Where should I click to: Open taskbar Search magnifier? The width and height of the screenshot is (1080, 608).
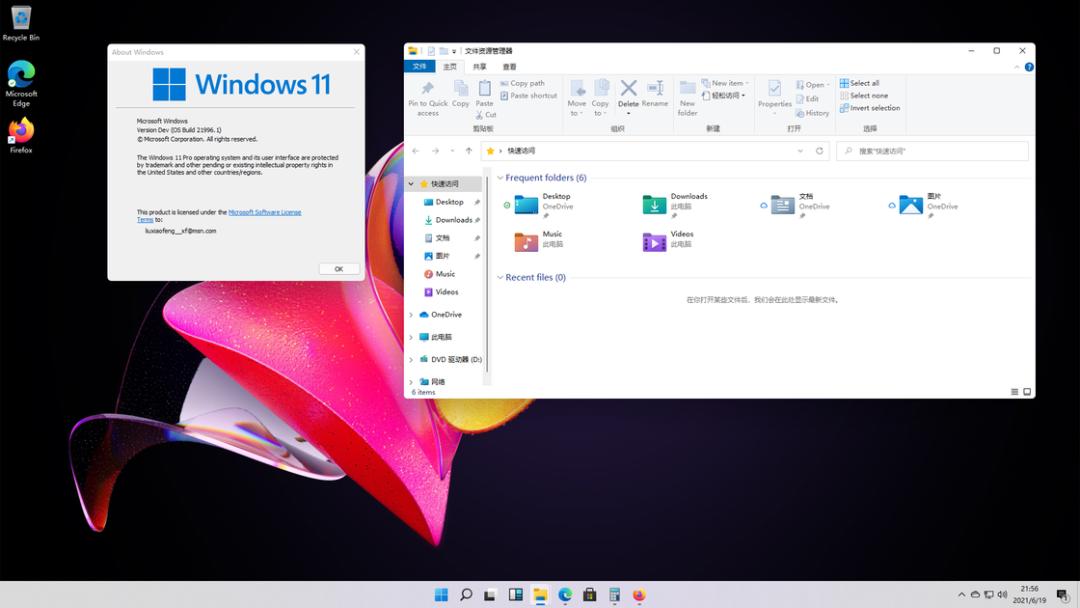tap(466, 595)
